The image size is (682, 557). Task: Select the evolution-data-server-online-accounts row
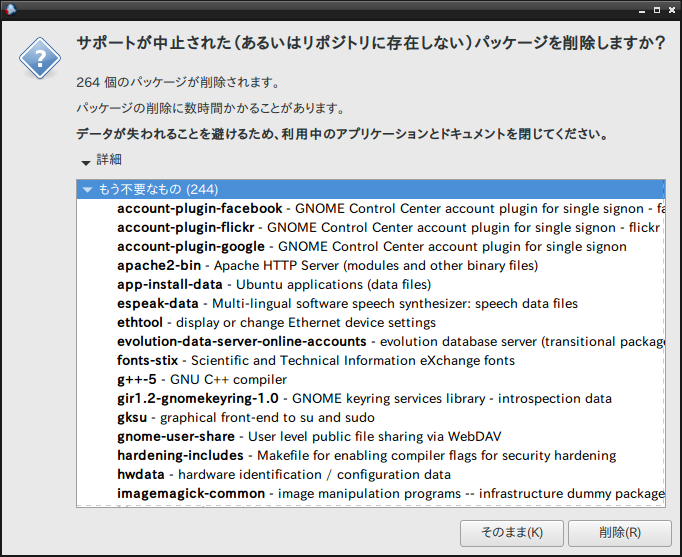click(371, 341)
